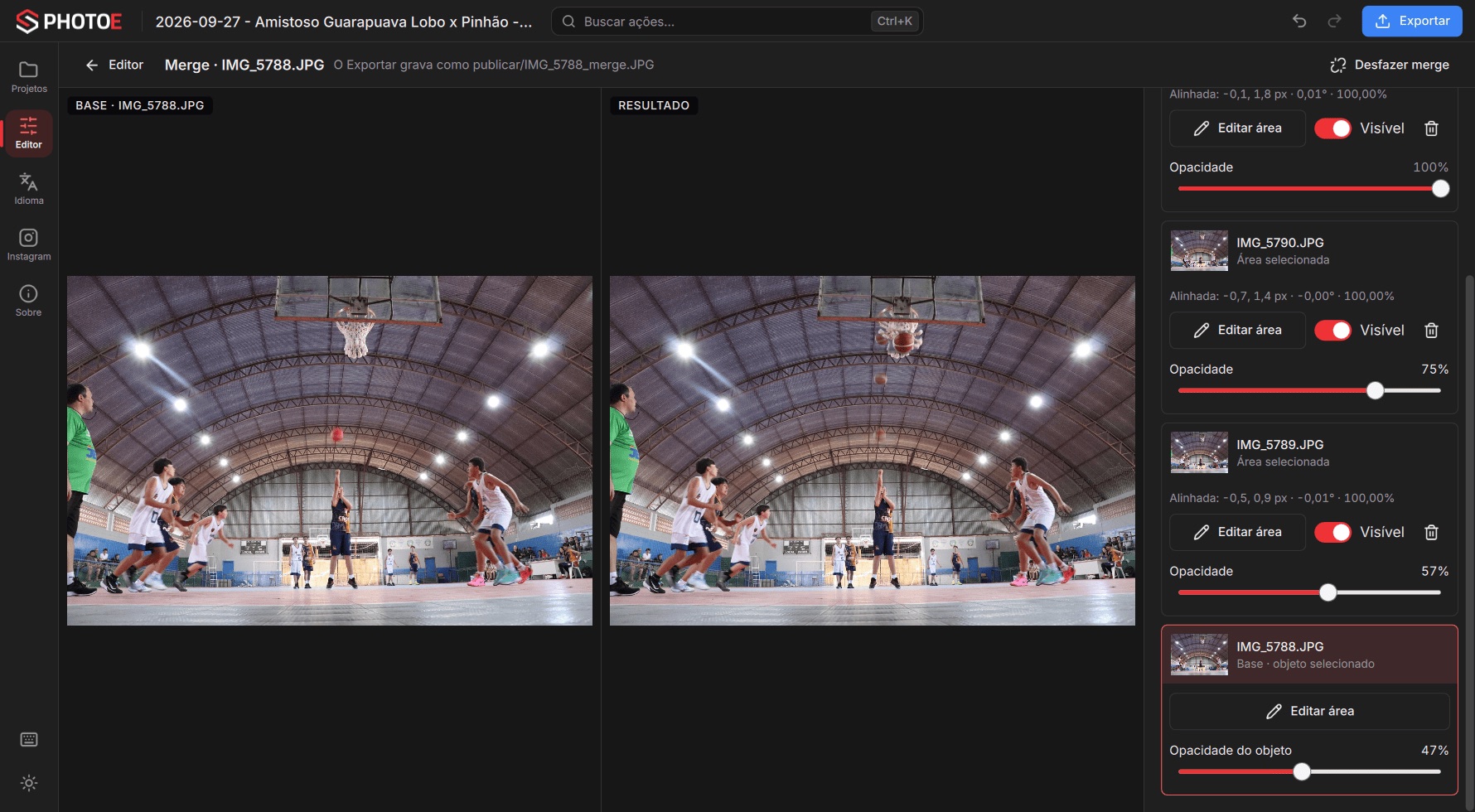Select IMG_5788.JPG base layer thumbnail

click(1199, 655)
